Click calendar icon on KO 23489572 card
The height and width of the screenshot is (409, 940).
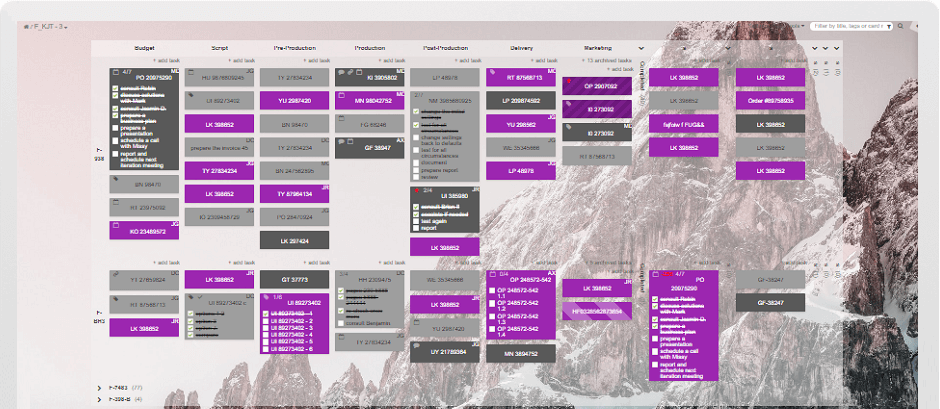click(116, 225)
